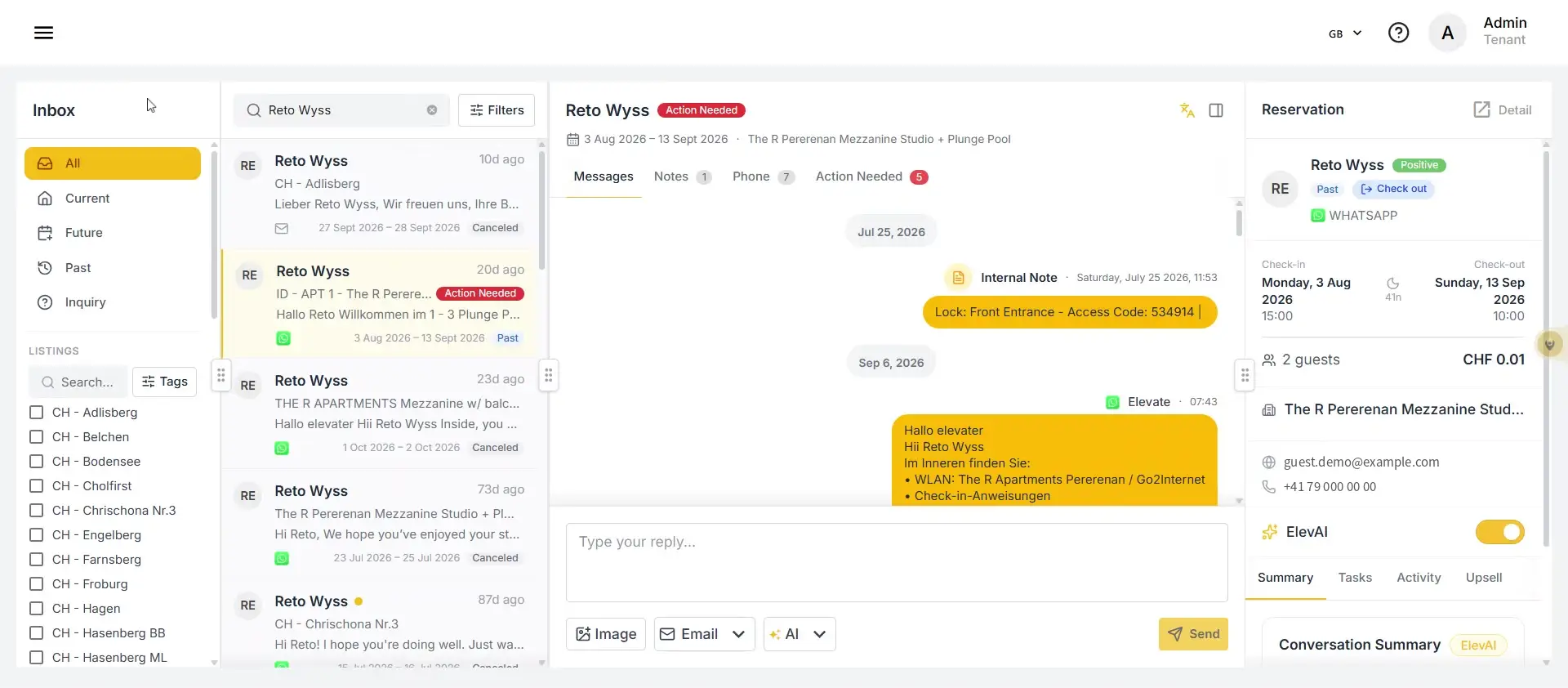Click the phone icon beside +41 number
Screen dimensions: 1568x688
[x=1269, y=487]
